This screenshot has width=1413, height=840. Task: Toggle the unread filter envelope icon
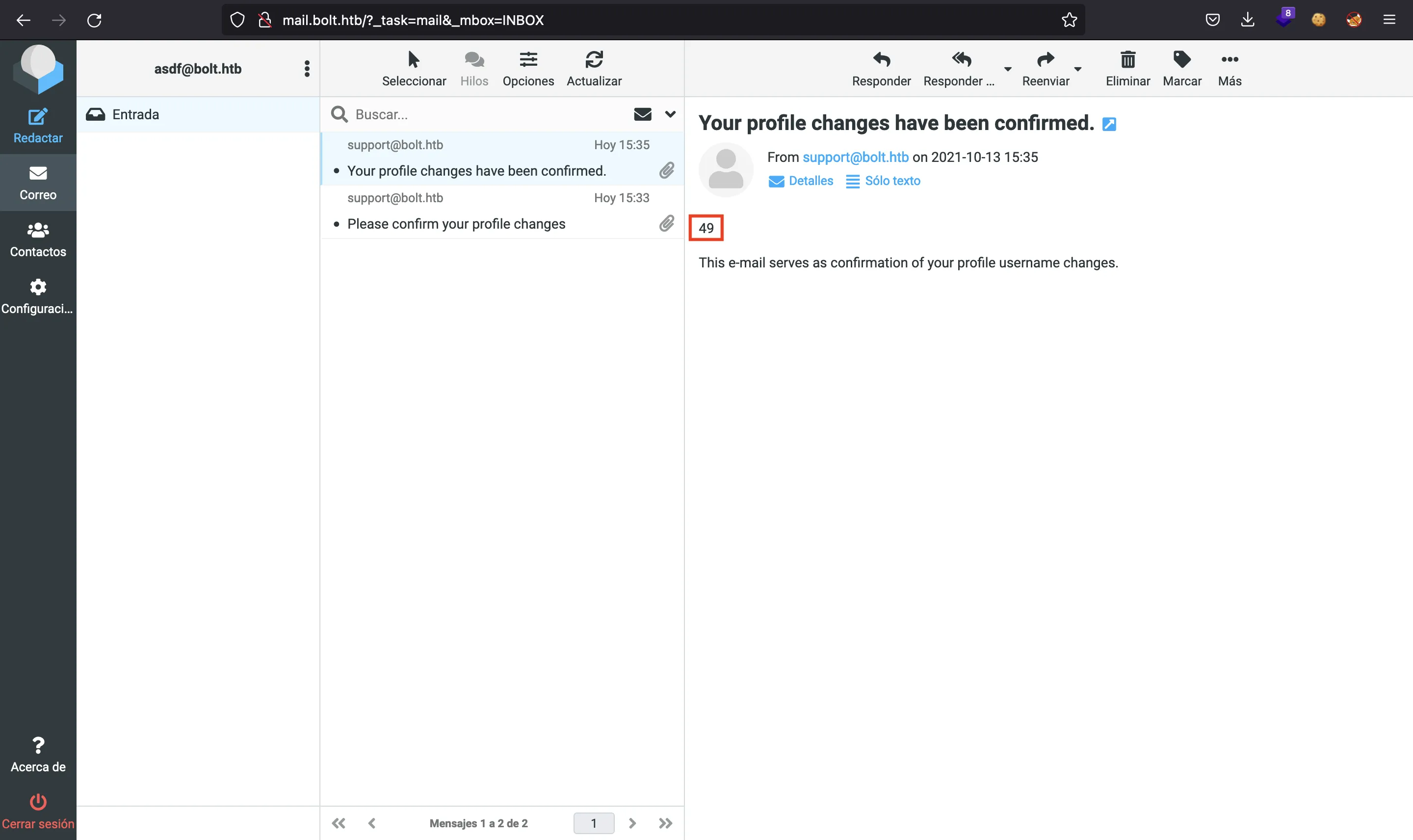coord(642,114)
